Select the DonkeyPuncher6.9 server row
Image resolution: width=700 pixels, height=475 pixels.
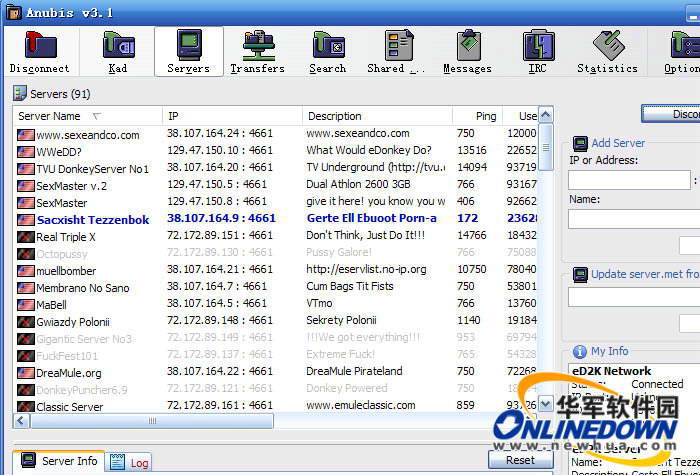[277, 390]
